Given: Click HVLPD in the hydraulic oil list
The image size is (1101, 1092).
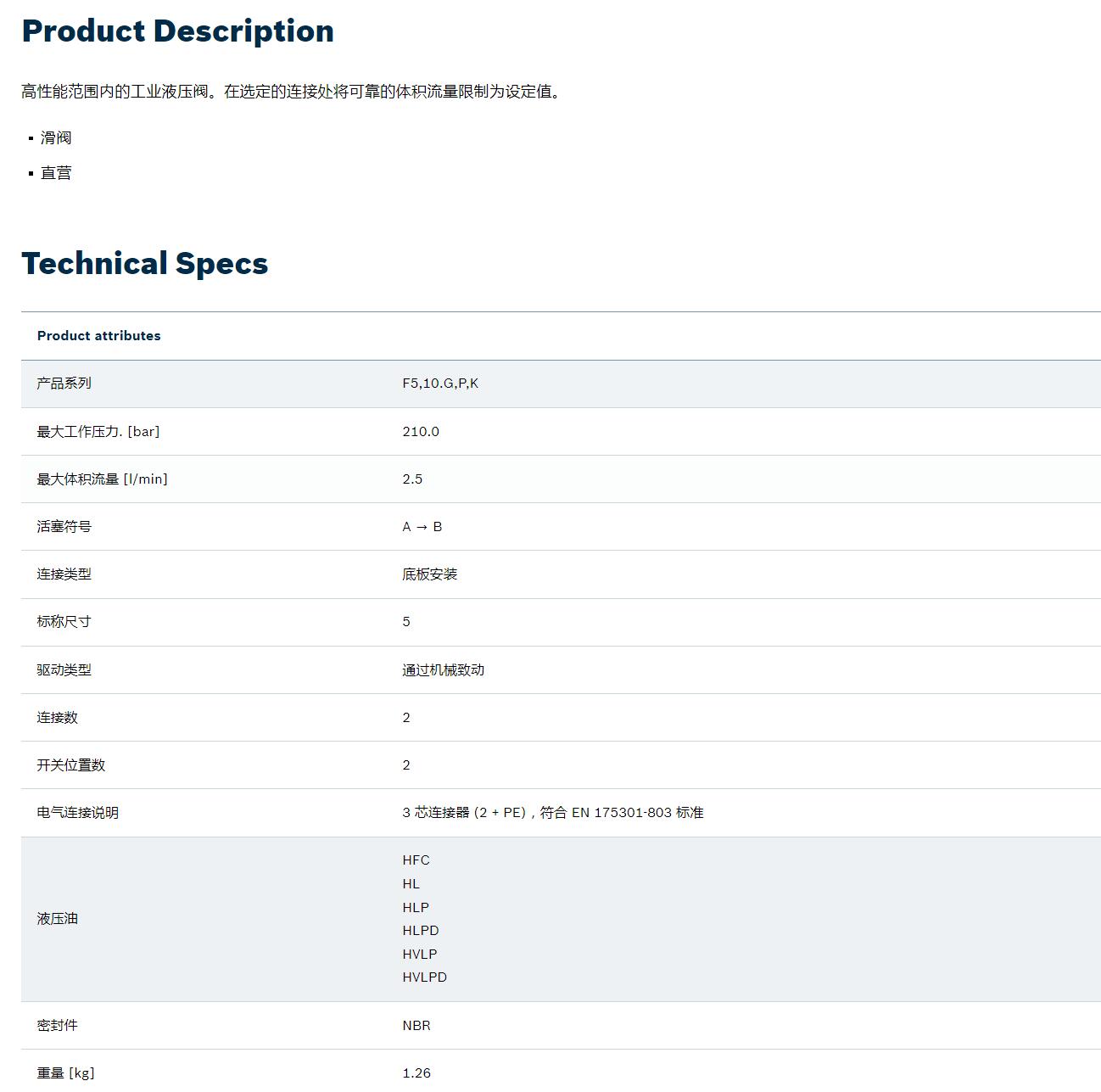Looking at the screenshot, I should (424, 977).
